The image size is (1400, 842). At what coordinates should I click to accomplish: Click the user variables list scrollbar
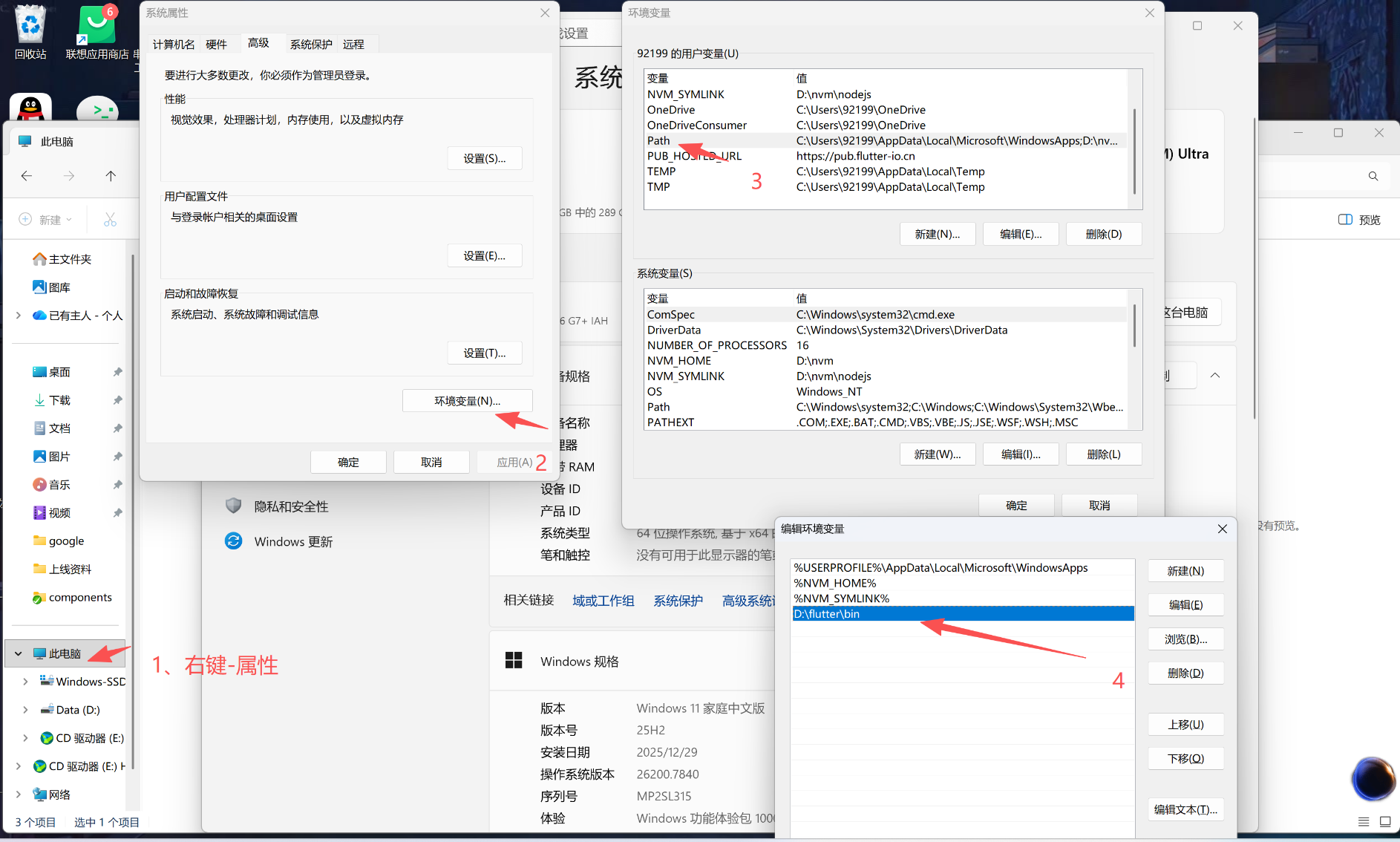(1134, 151)
